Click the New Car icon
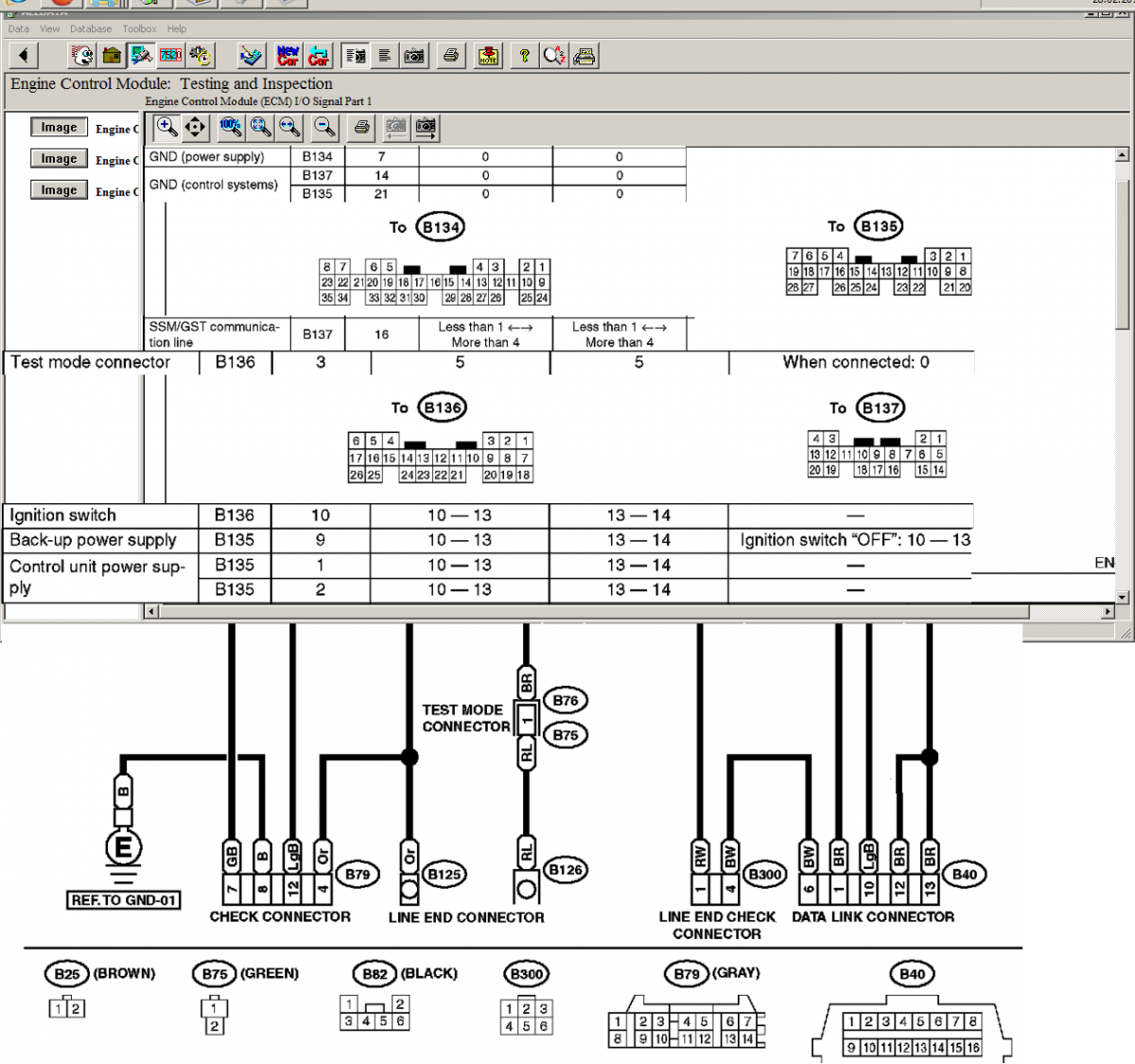 [x=288, y=56]
